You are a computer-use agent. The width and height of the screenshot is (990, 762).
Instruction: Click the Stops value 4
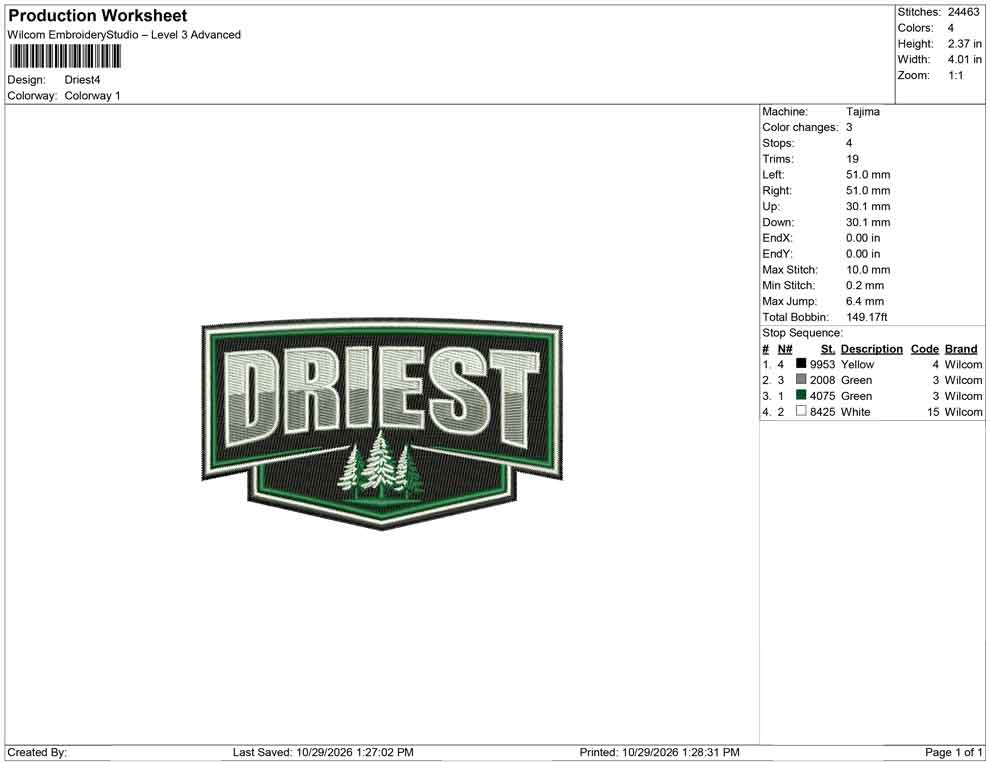click(x=849, y=143)
